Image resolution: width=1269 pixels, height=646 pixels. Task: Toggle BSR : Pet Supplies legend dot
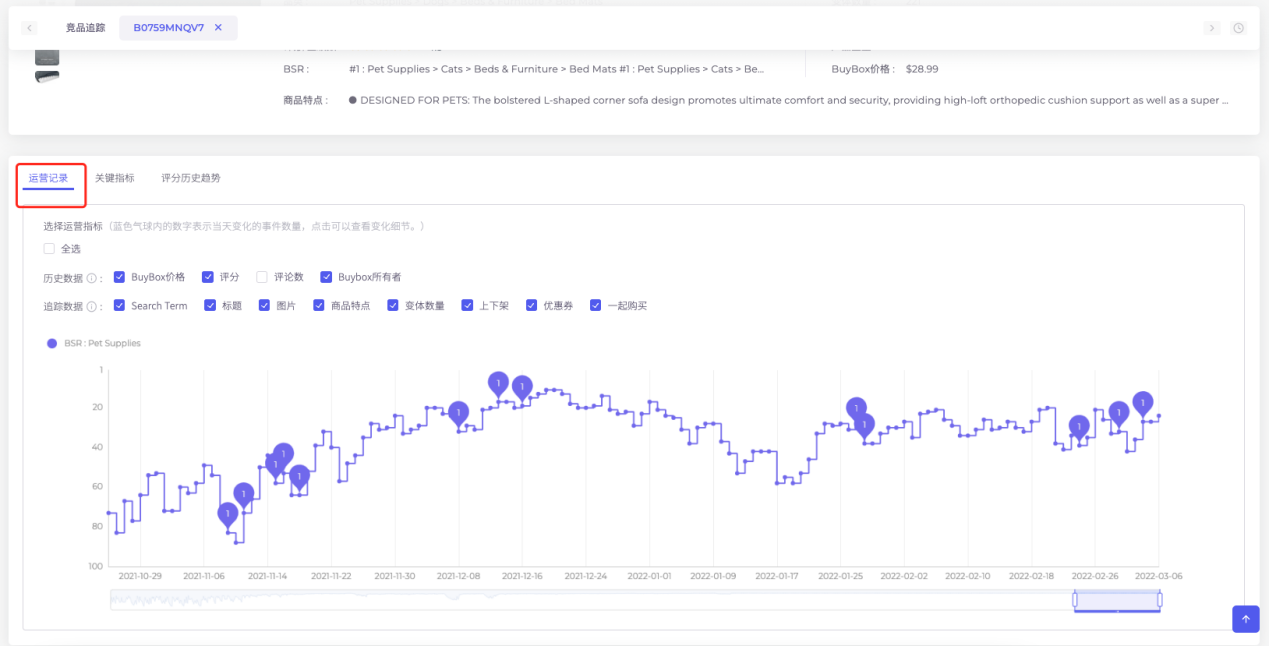pyautogui.click(x=52, y=343)
